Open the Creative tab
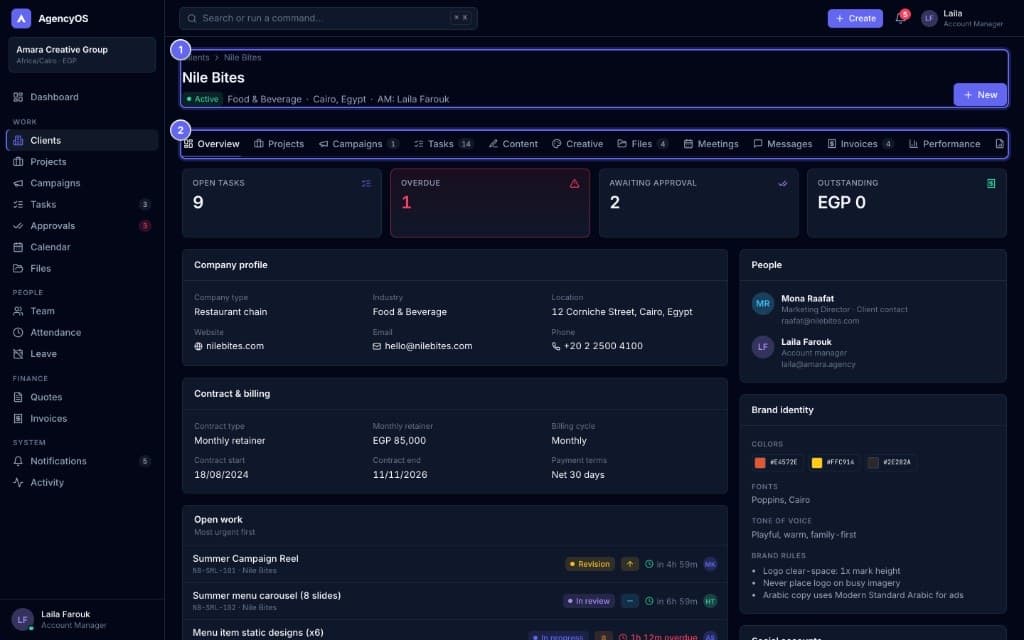Image resolution: width=1024 pixels, height=640 pixels. 577,144
